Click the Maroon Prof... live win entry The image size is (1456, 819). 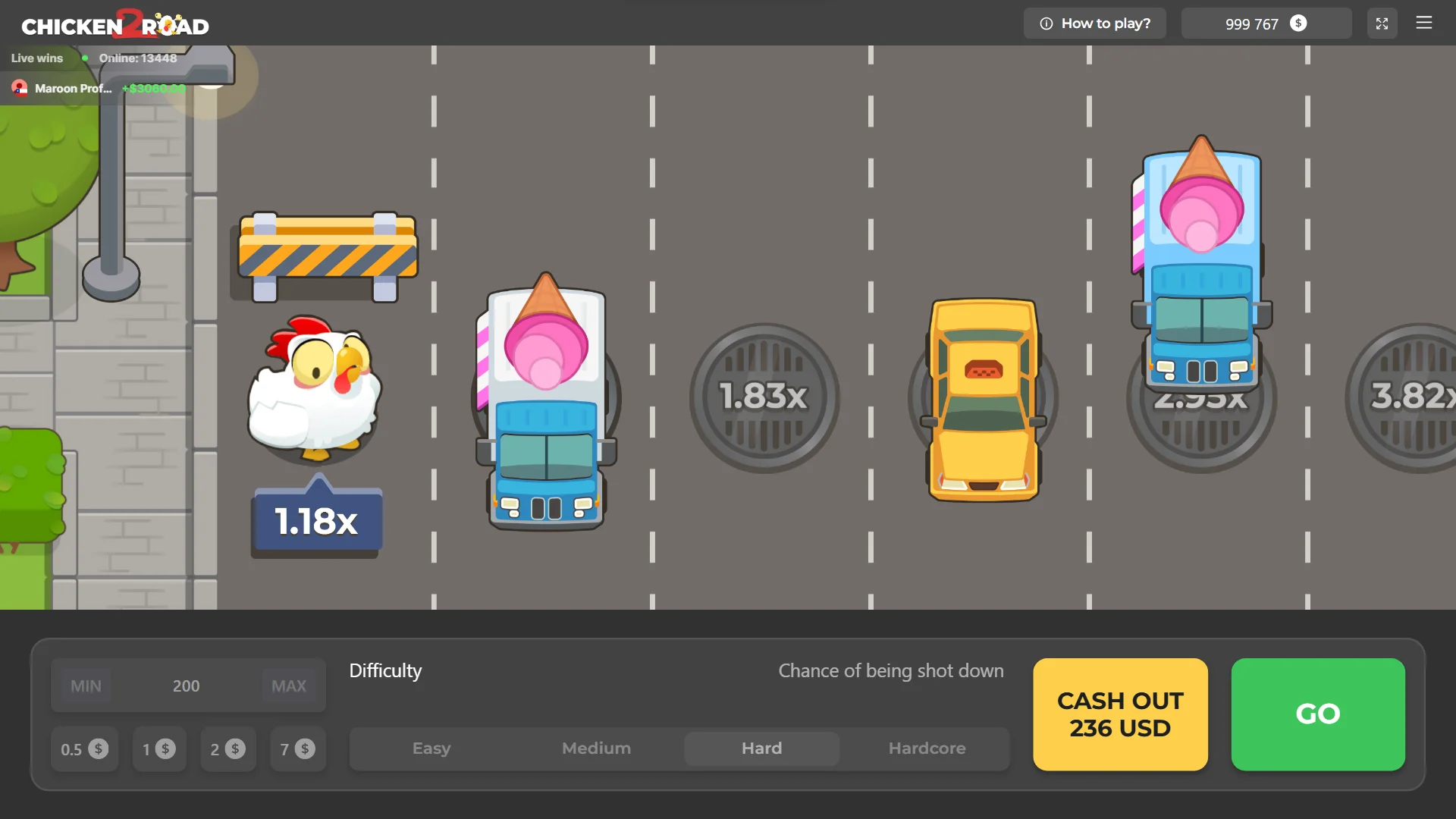pos(99,89)
